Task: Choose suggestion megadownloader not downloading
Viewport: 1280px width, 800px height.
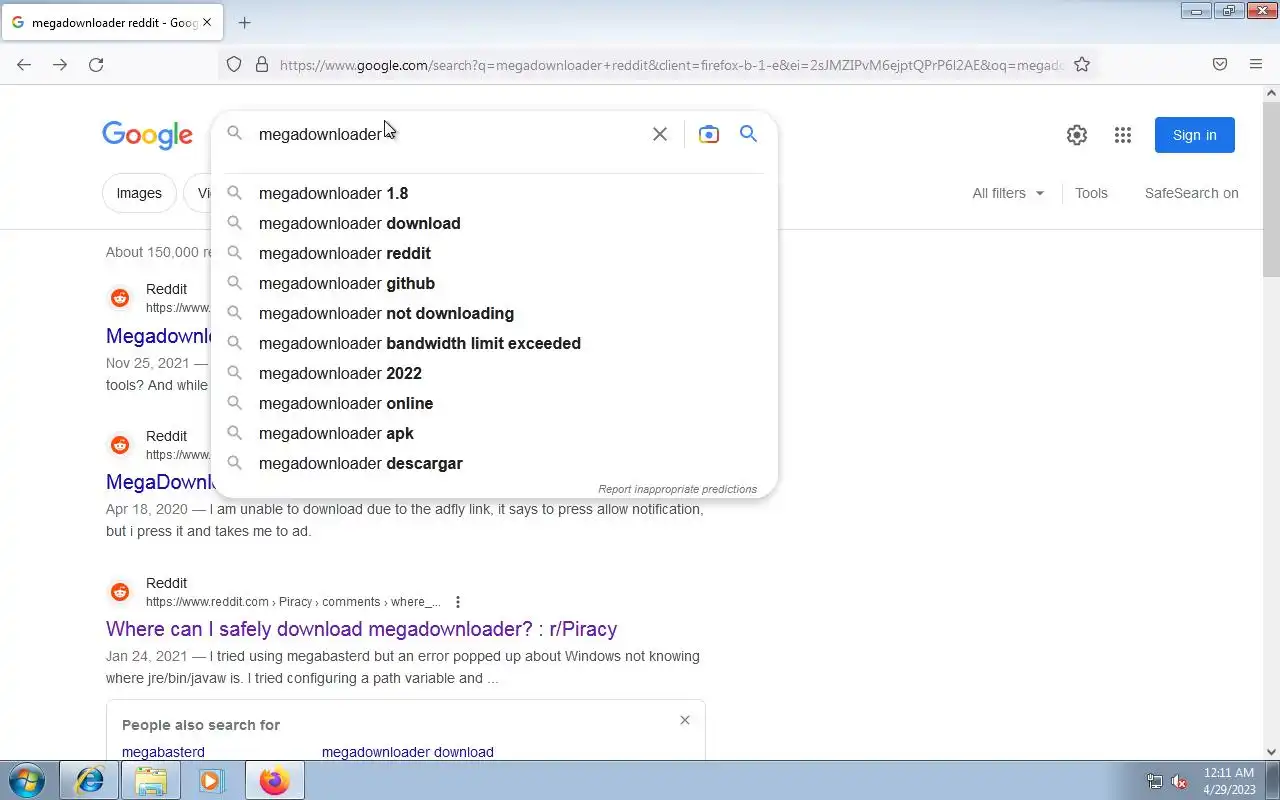Action: coord(495,313)
